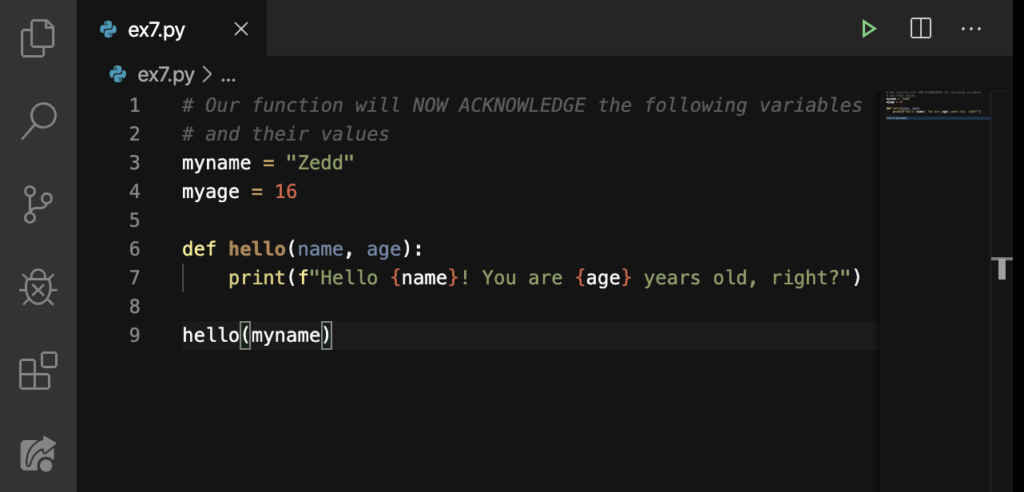Open the Search panel
Screen dimensions: 1024x492
click(39, 120)
